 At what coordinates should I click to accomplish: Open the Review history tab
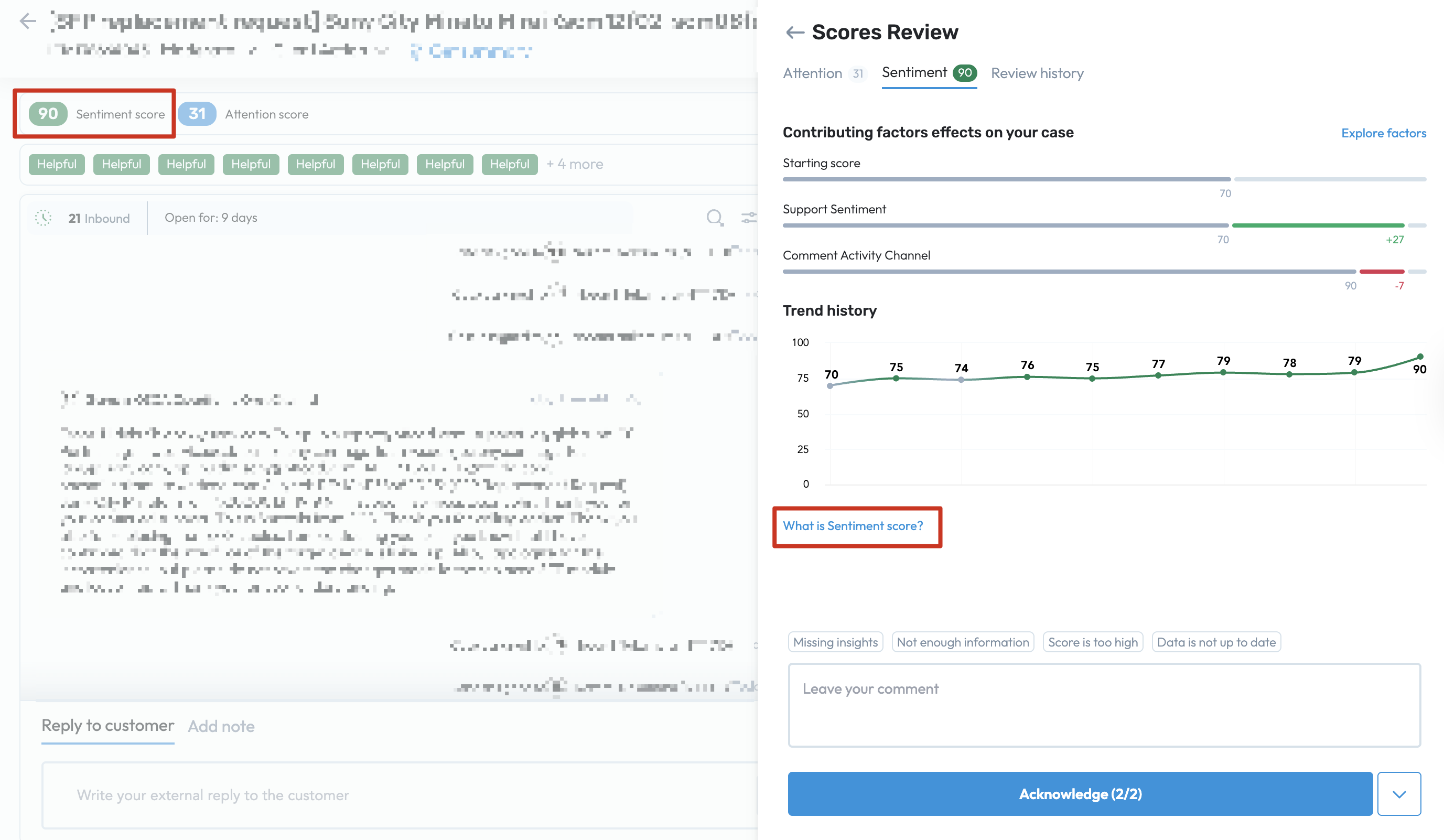pyautogui.click(x=1037, y=73)
